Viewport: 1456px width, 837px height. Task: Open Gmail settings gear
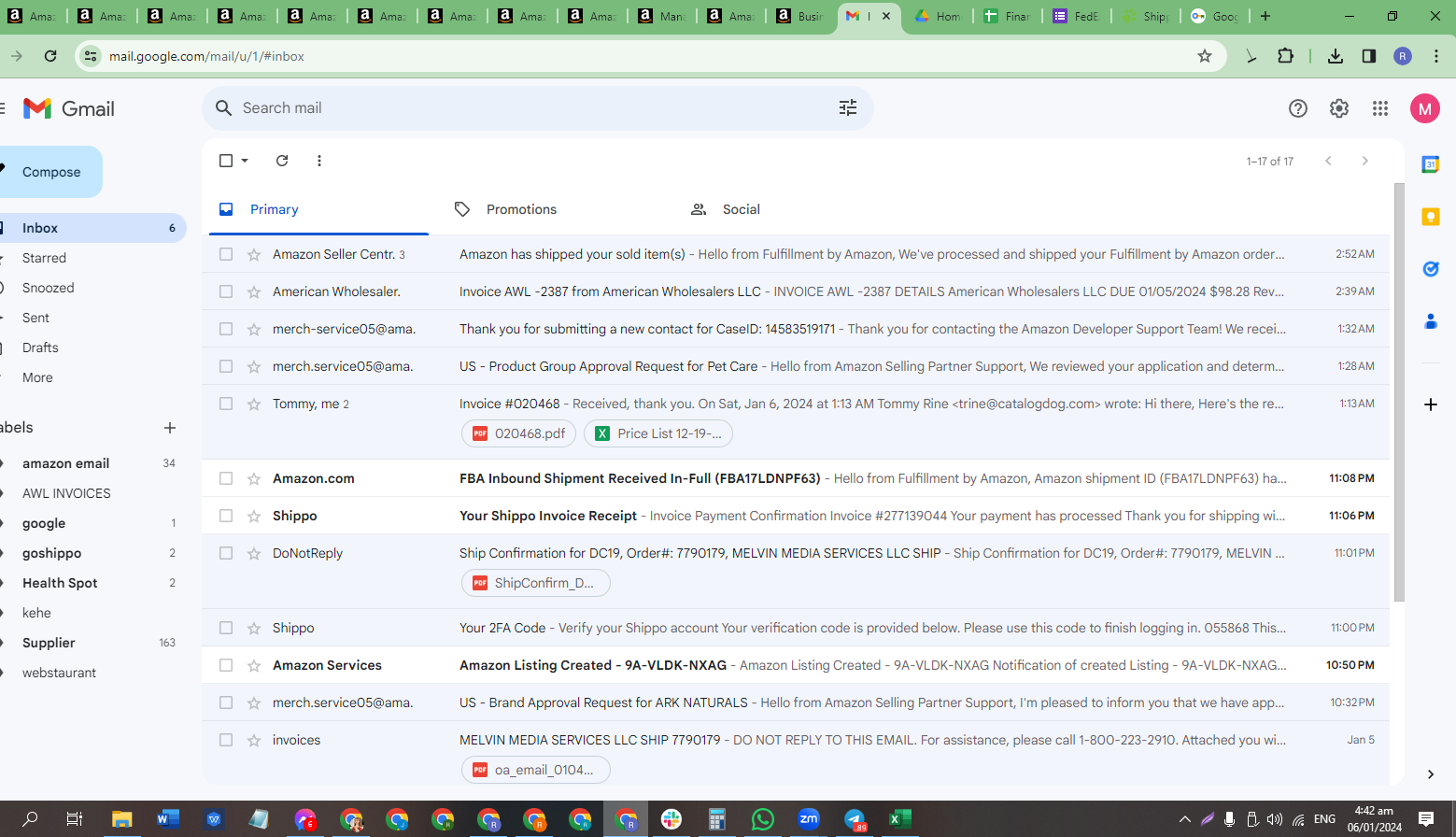coord(1339,108)
